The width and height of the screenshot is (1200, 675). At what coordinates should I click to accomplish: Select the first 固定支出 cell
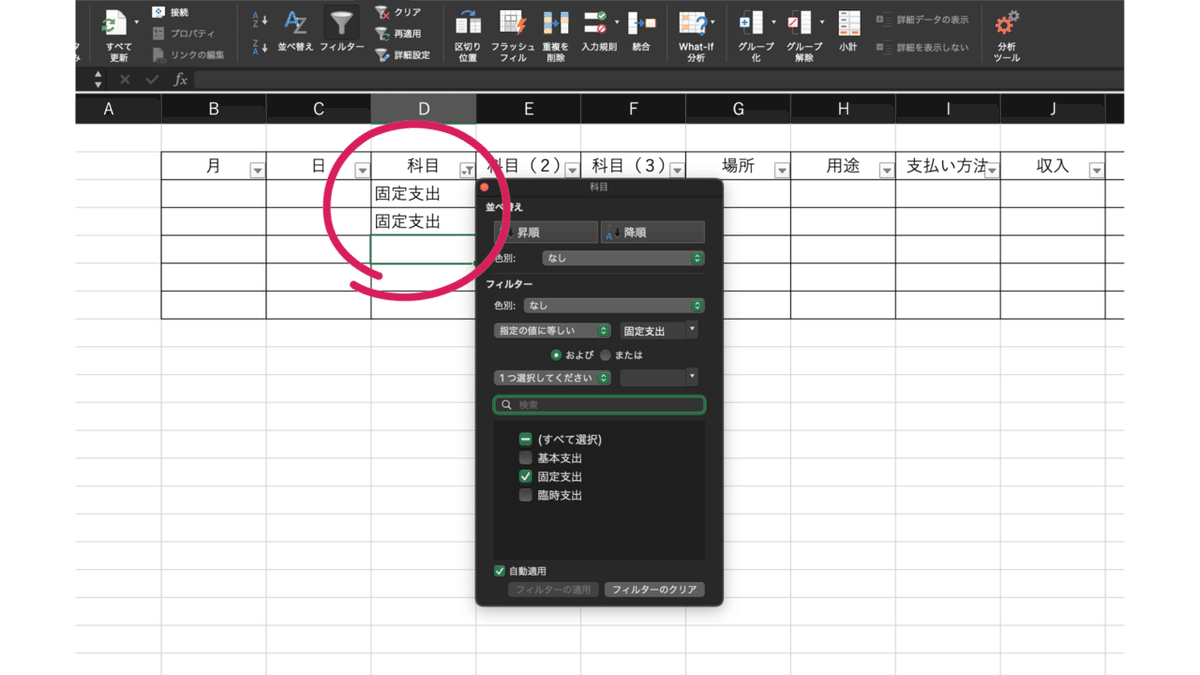423,194
